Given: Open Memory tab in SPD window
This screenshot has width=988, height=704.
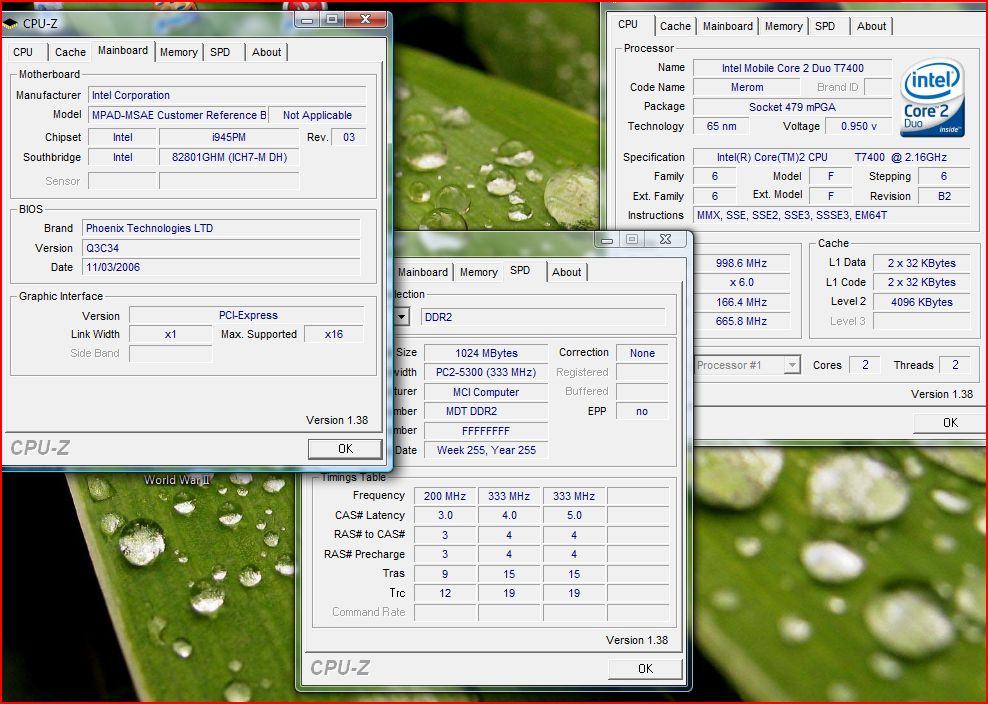Looking at the screenshot, I should 478,272.
